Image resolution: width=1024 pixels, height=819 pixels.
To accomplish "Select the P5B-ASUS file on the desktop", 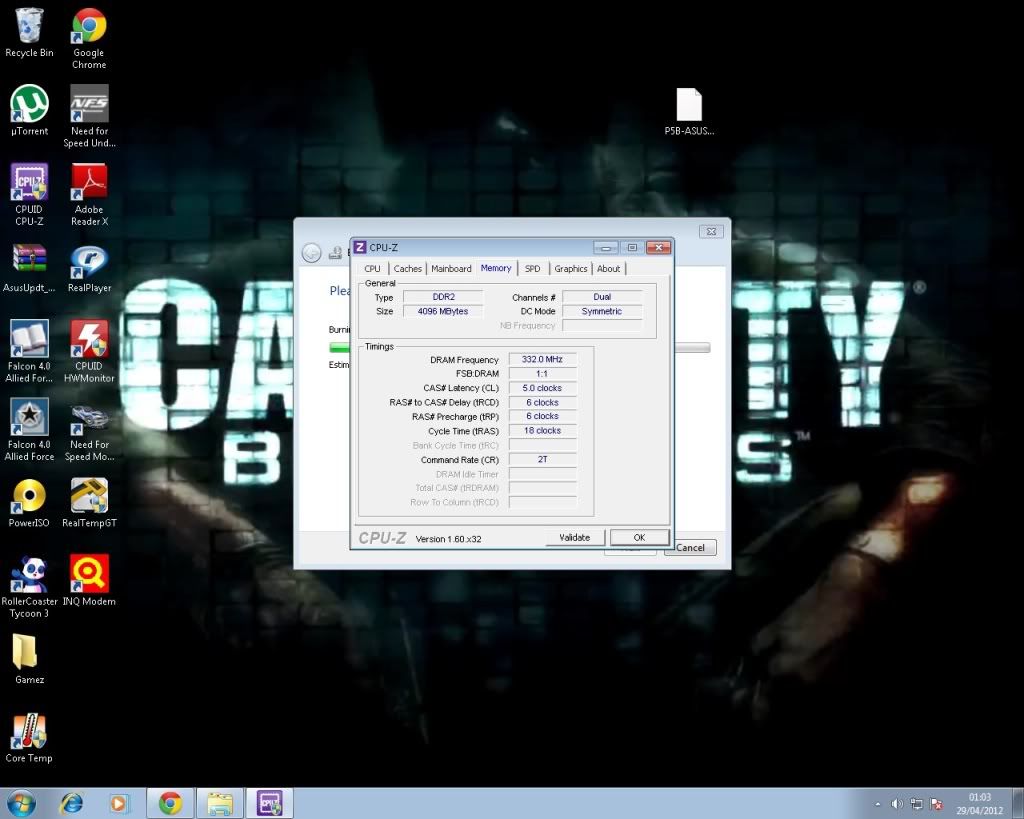I will pos(689,112).
